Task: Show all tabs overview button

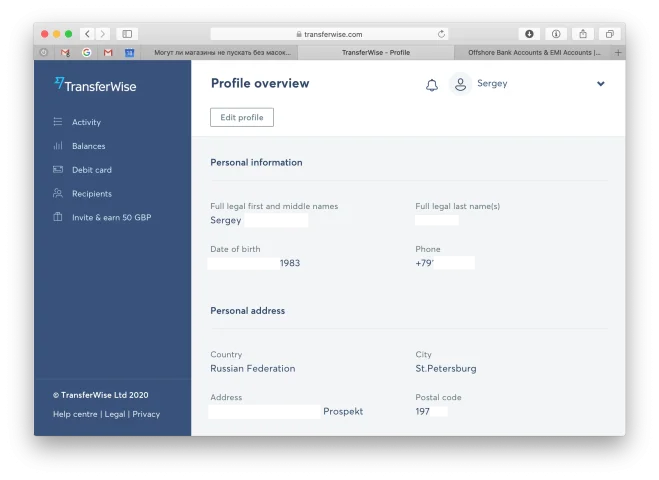Action: click(610, 34)
